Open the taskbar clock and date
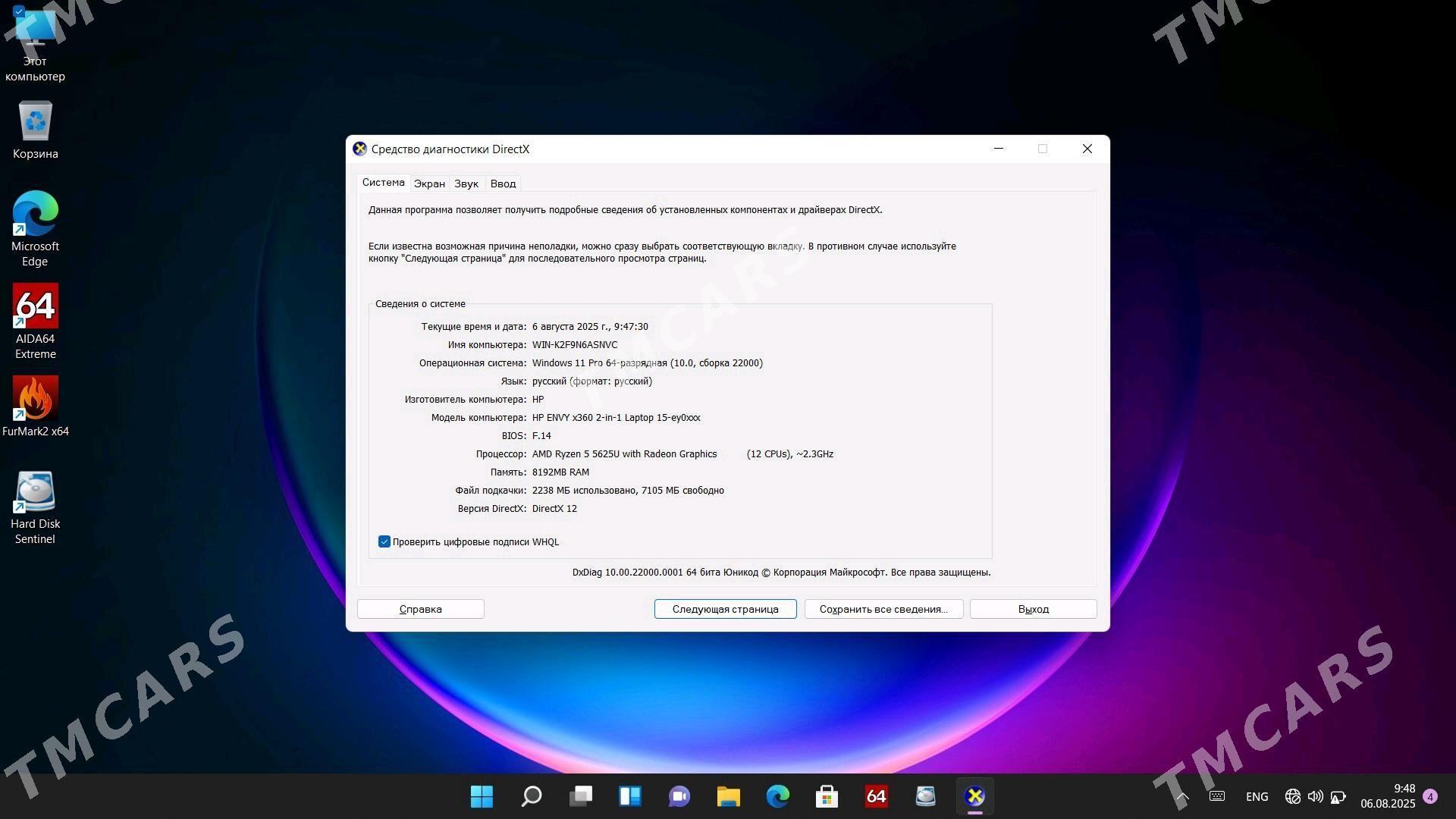This screenshot has height=819, width=1456. click(1388, 796)
